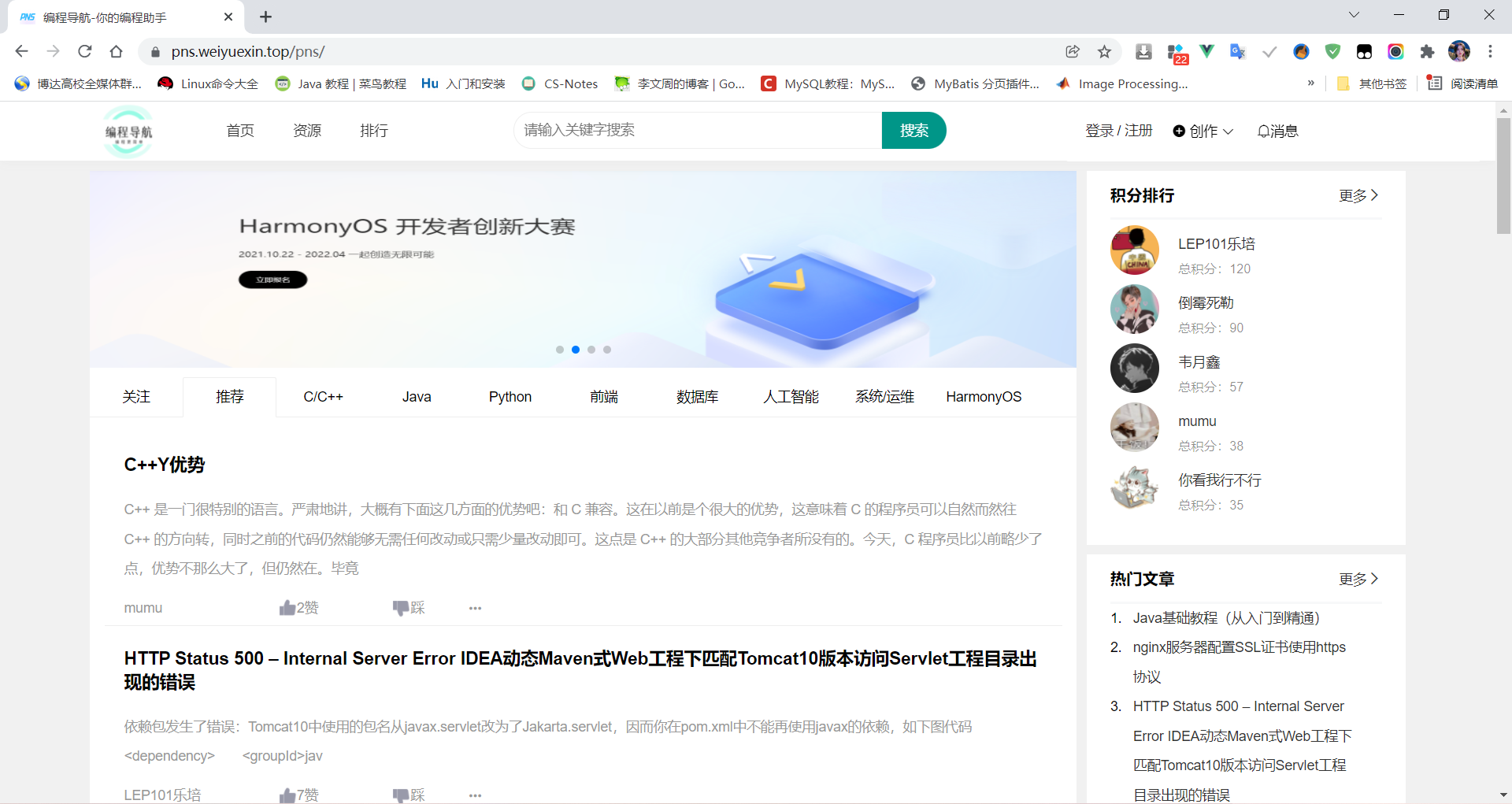Open more options for HTTP Status 500 article
Viewport: 1512px width, 804px height.
click(475, 795)
